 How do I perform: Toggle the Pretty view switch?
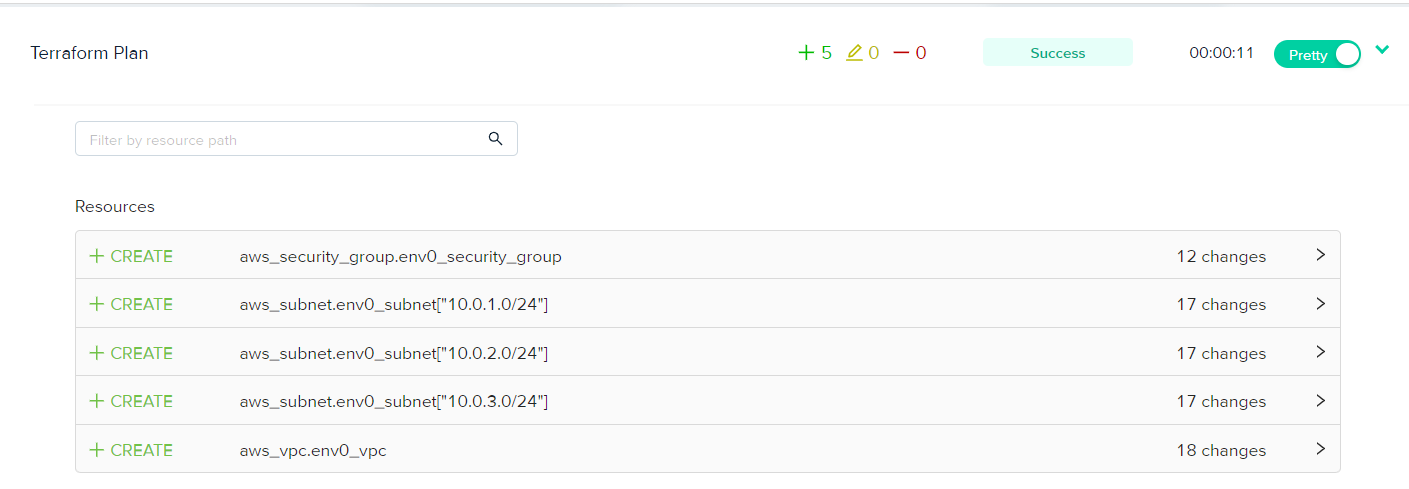[x=1317, y=55]
